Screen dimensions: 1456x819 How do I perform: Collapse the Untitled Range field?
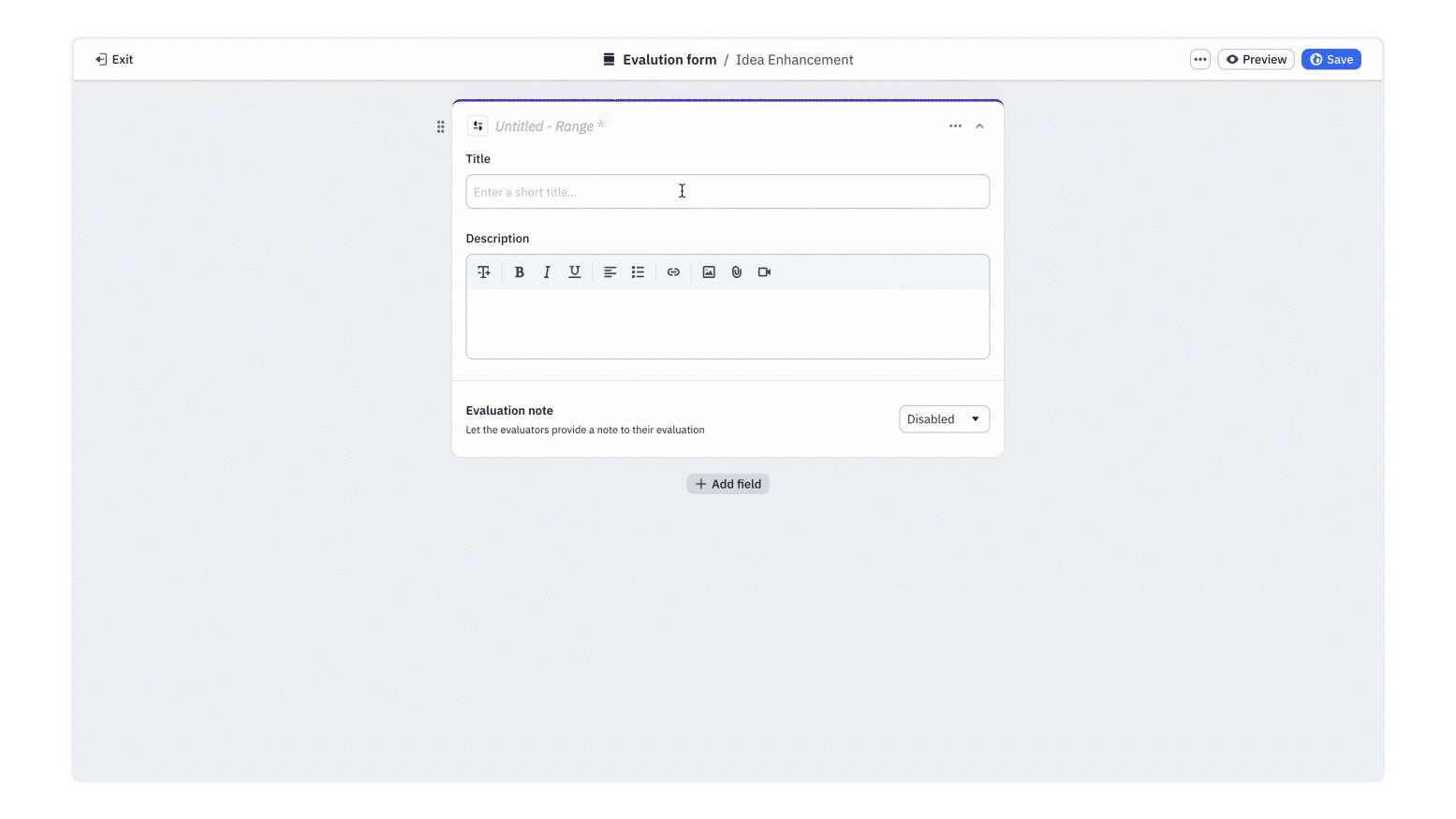[979, 125]
